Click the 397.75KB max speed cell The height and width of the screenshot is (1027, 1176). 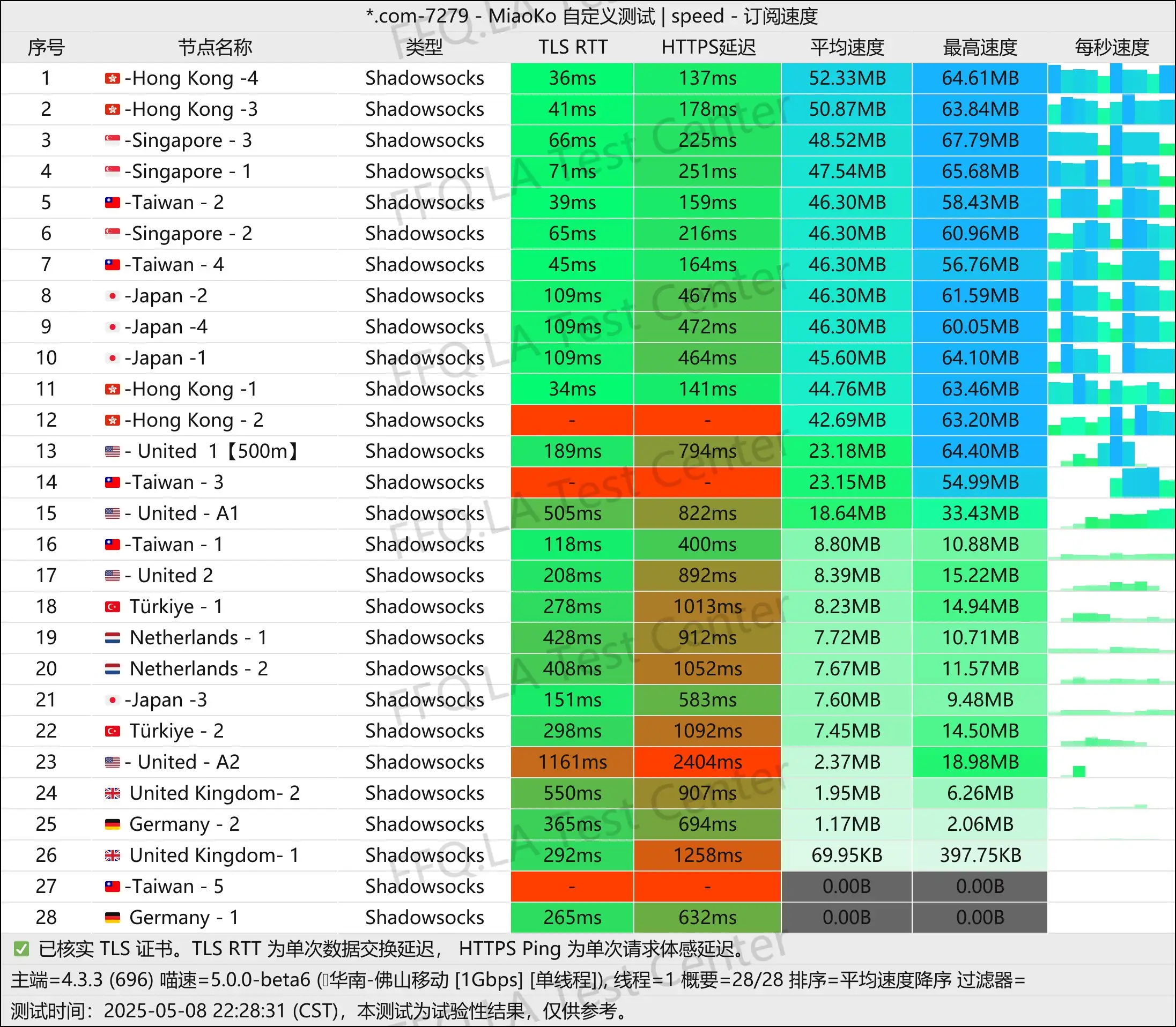pos(980,855)
